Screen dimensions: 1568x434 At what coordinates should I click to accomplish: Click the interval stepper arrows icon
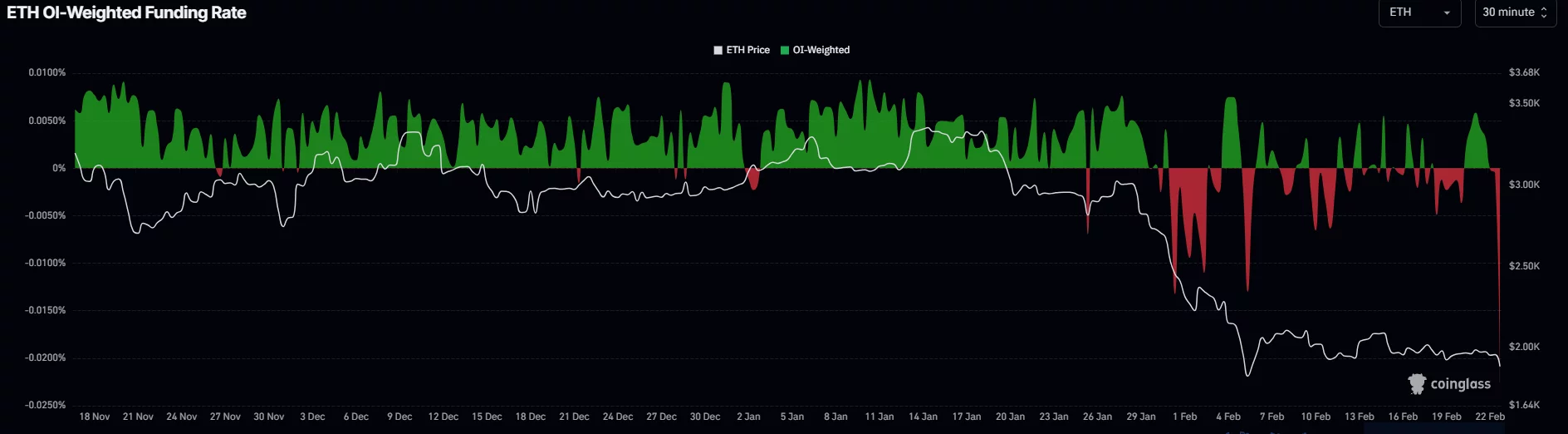pyautogui.click(x=1544, y=12)
